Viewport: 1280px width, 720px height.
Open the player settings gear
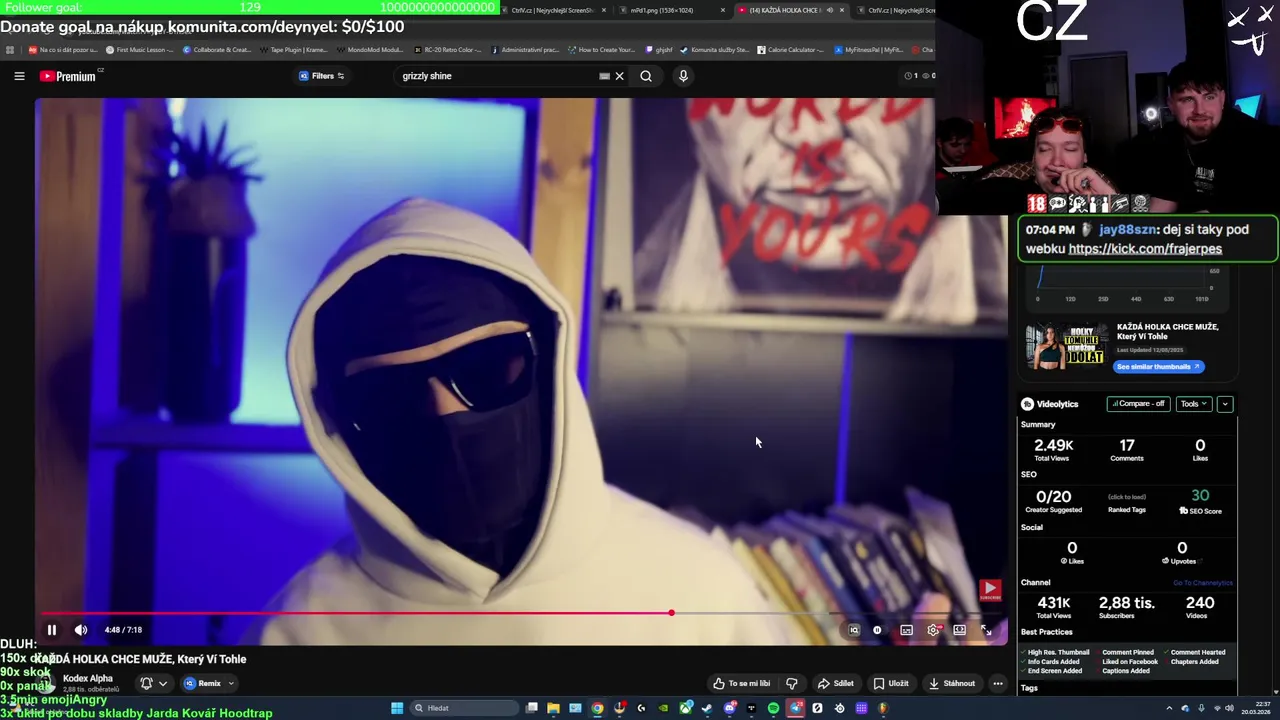933,630
